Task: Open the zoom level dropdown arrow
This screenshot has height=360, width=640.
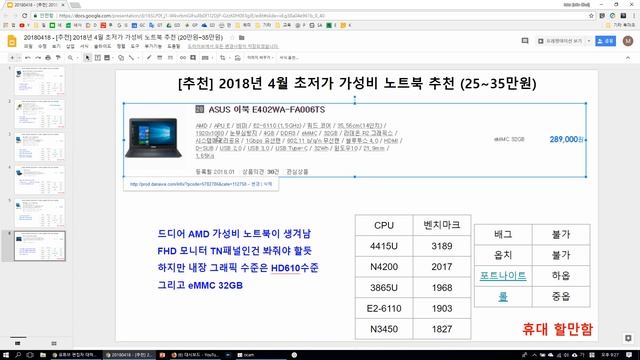Action: (77, 58)
